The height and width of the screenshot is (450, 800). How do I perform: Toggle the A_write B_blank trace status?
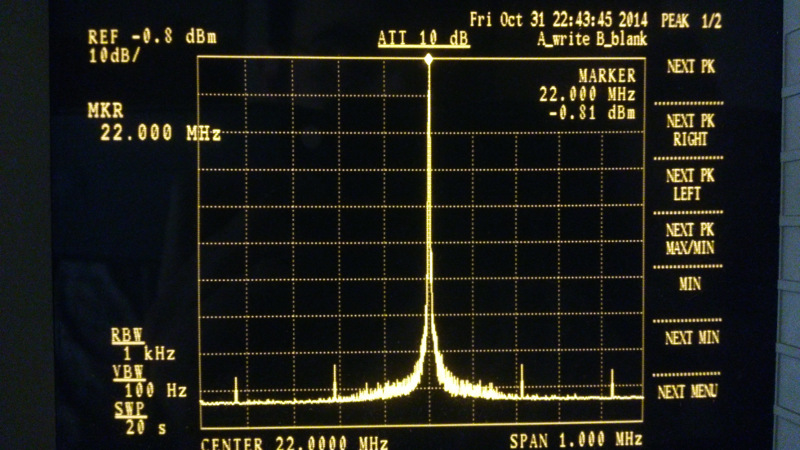pos(591,39)
